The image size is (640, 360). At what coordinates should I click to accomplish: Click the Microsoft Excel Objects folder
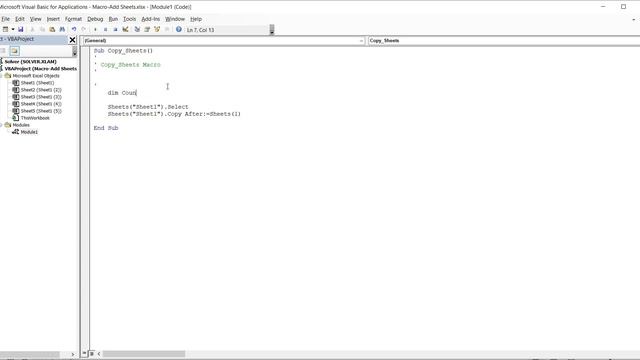pyautogui.click(x=36, y=76)
